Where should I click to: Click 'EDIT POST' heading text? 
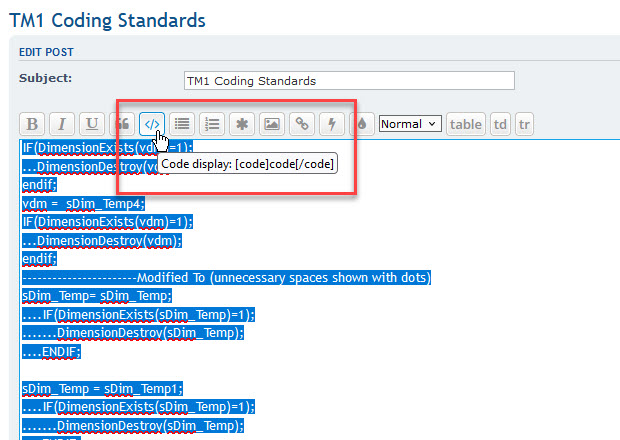[46, 52]
